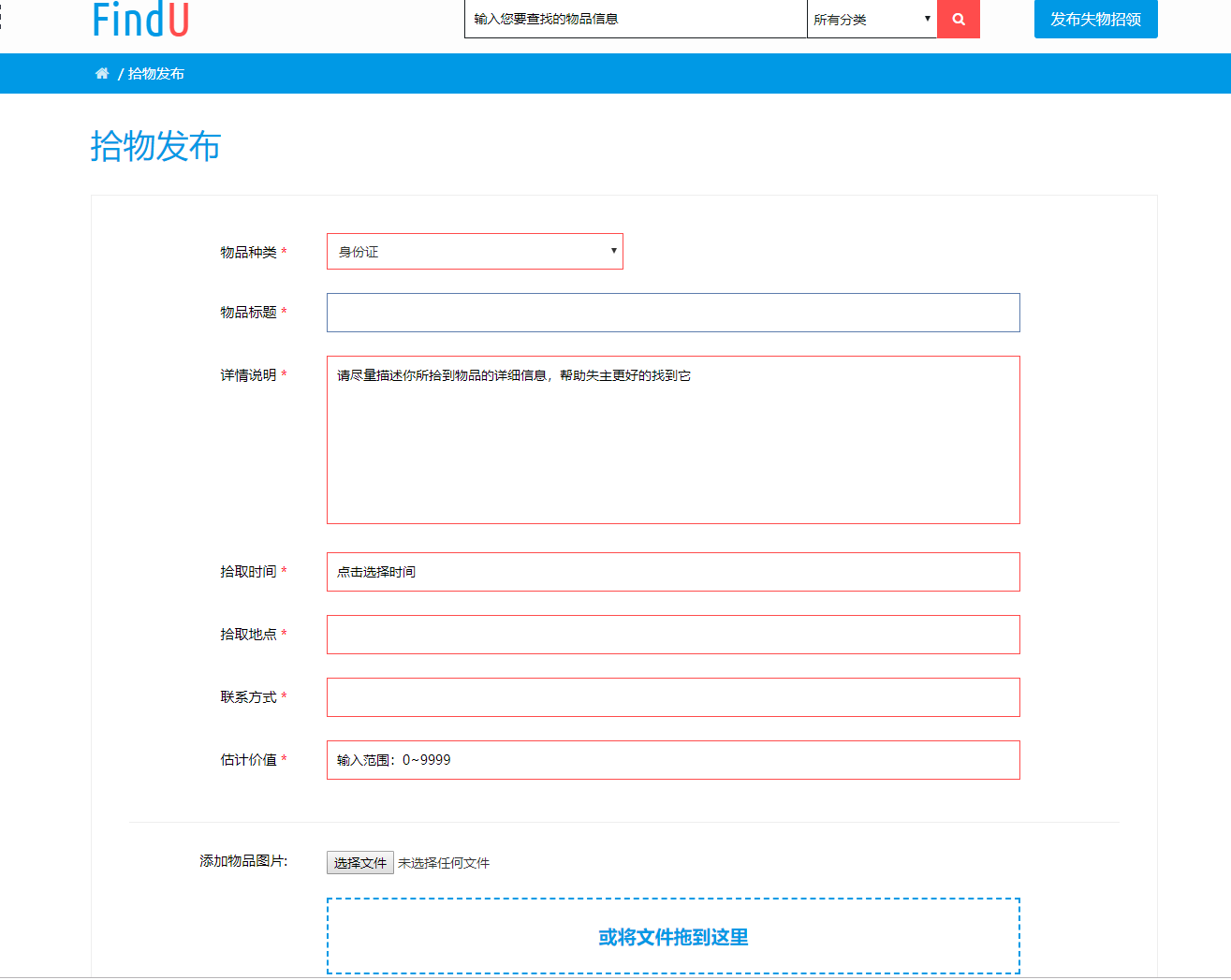Open the hamburger menu on the left edge

4,17
